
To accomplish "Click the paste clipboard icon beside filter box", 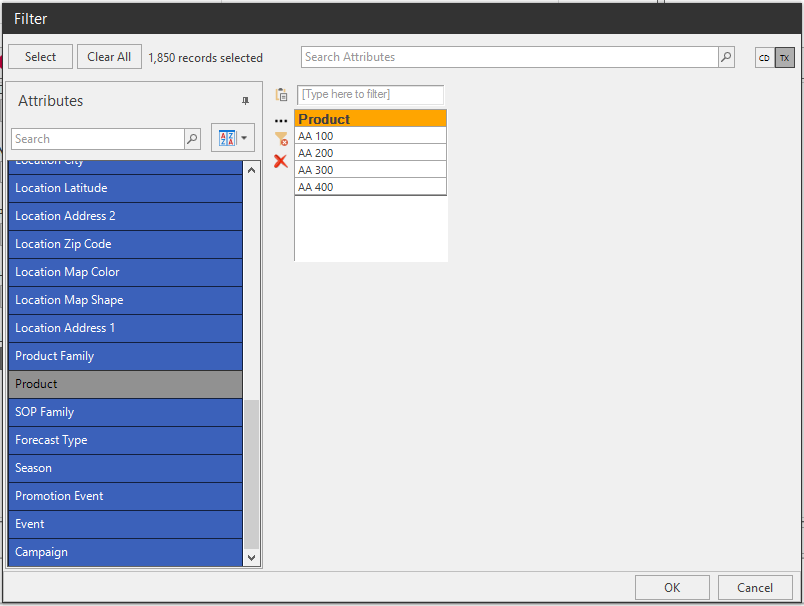I will 282,94.
